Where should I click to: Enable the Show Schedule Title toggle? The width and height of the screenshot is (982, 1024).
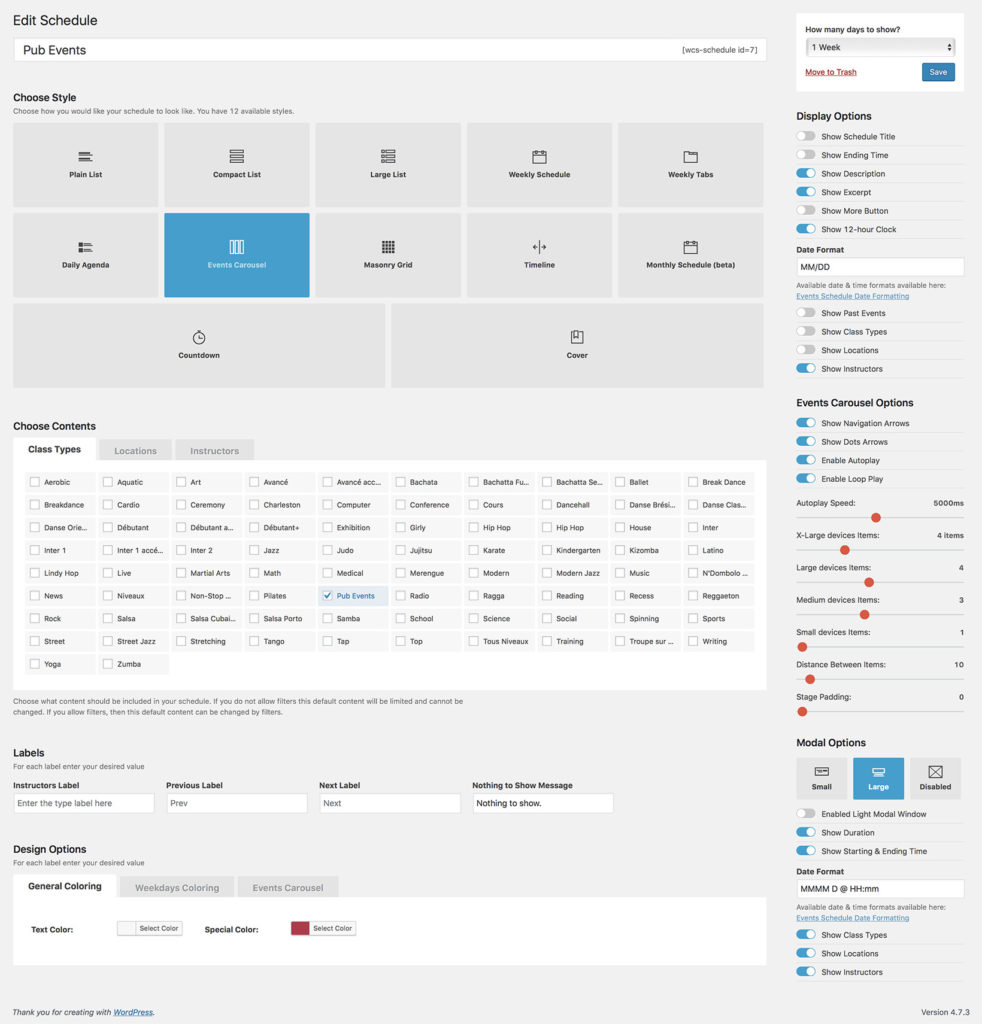tap(806, 137)
